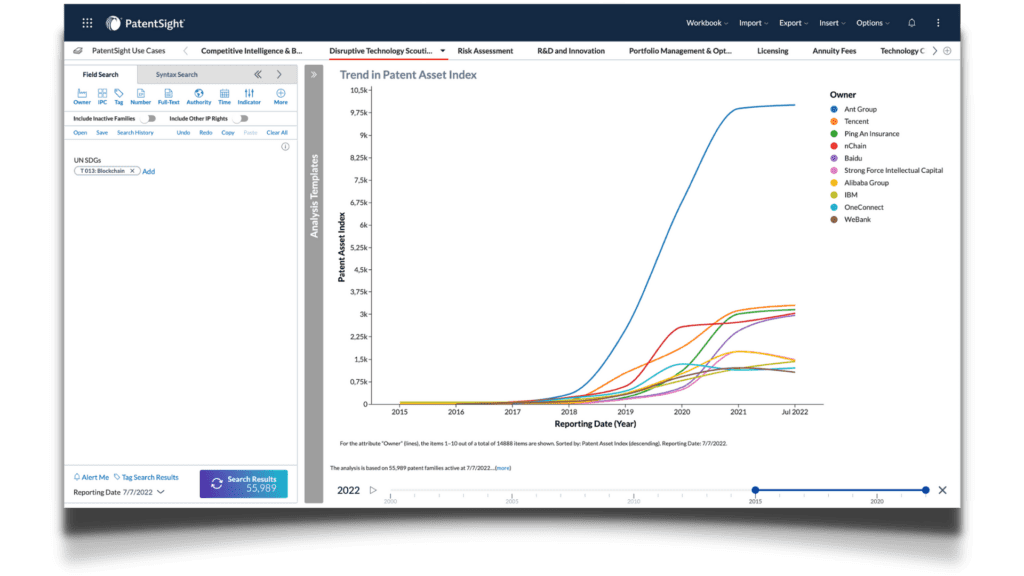Open the Workbook dropdown
This screenshot has height=576, width=1024.
pyautogui.click(x=705, y=22)
